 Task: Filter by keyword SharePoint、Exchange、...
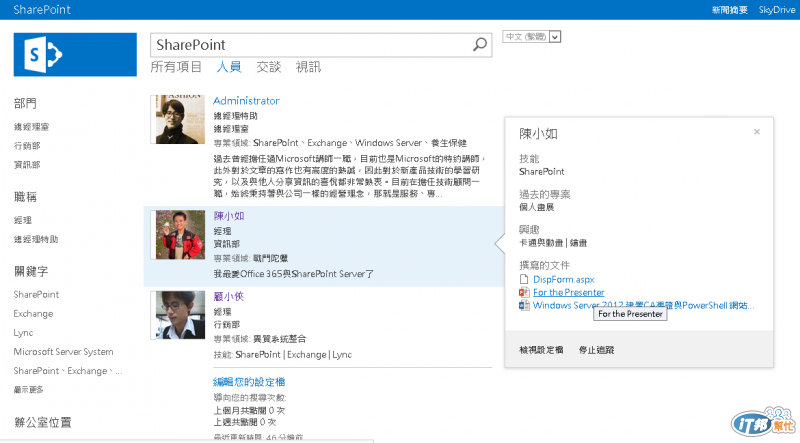(68, 371)
